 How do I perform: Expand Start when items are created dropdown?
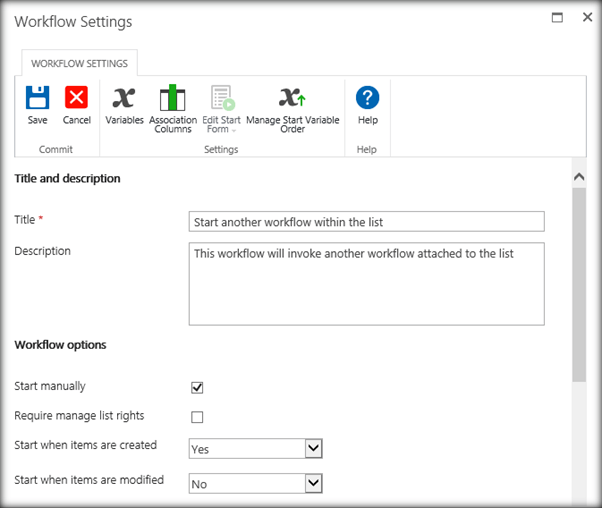[313, 448]
